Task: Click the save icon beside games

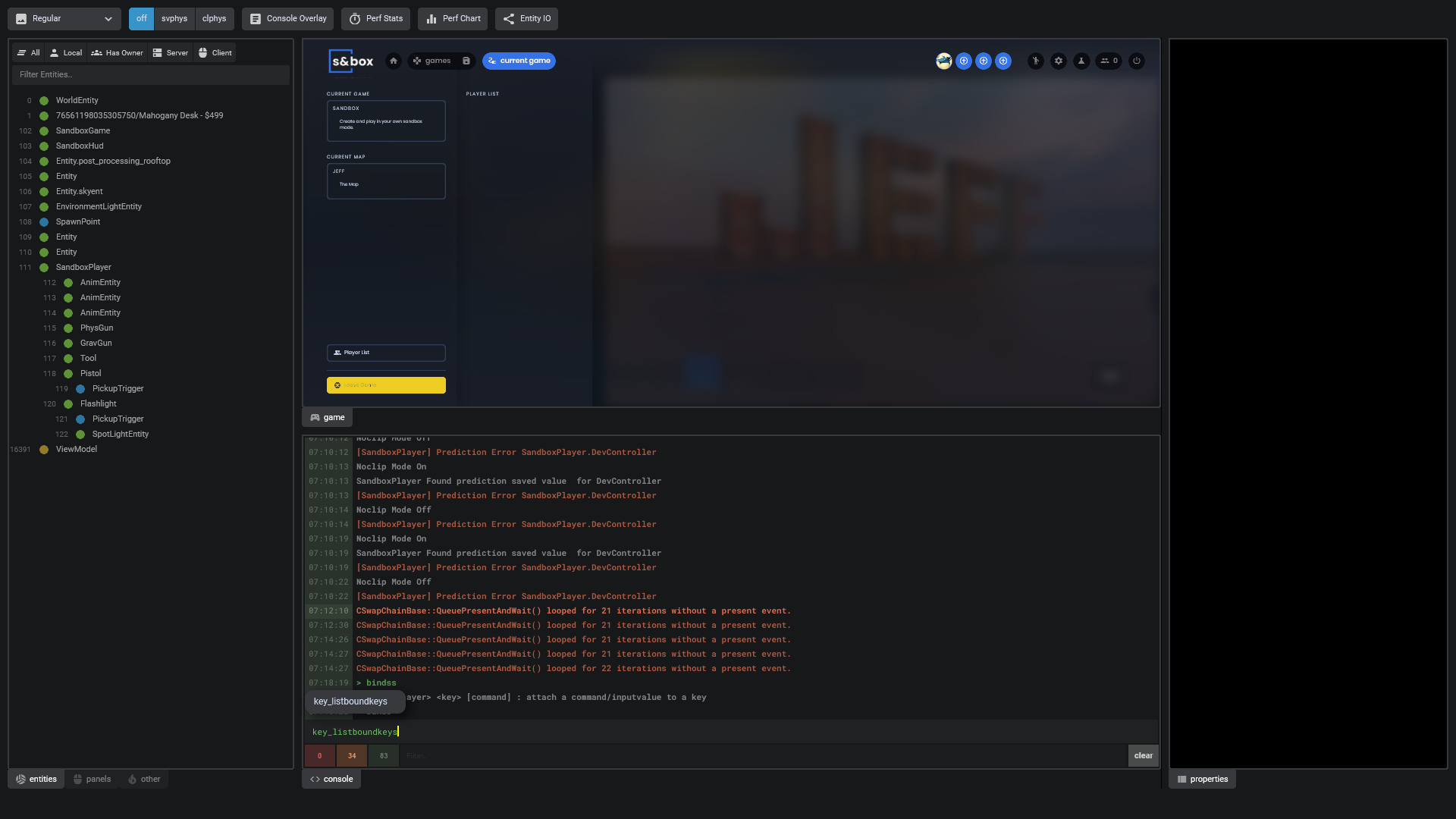Action: click(466, 61)
